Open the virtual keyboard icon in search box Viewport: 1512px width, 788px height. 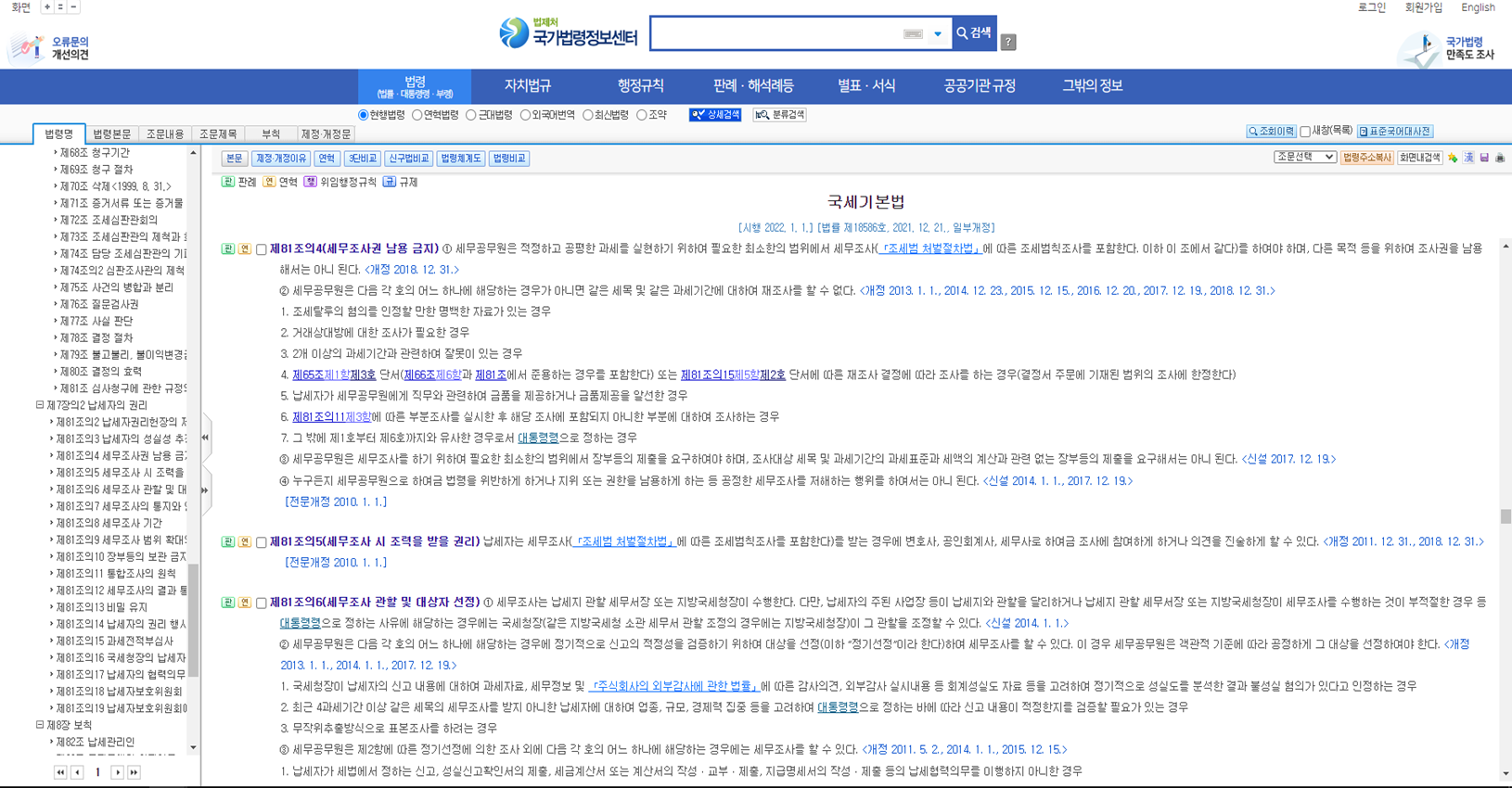pos(913,34)
